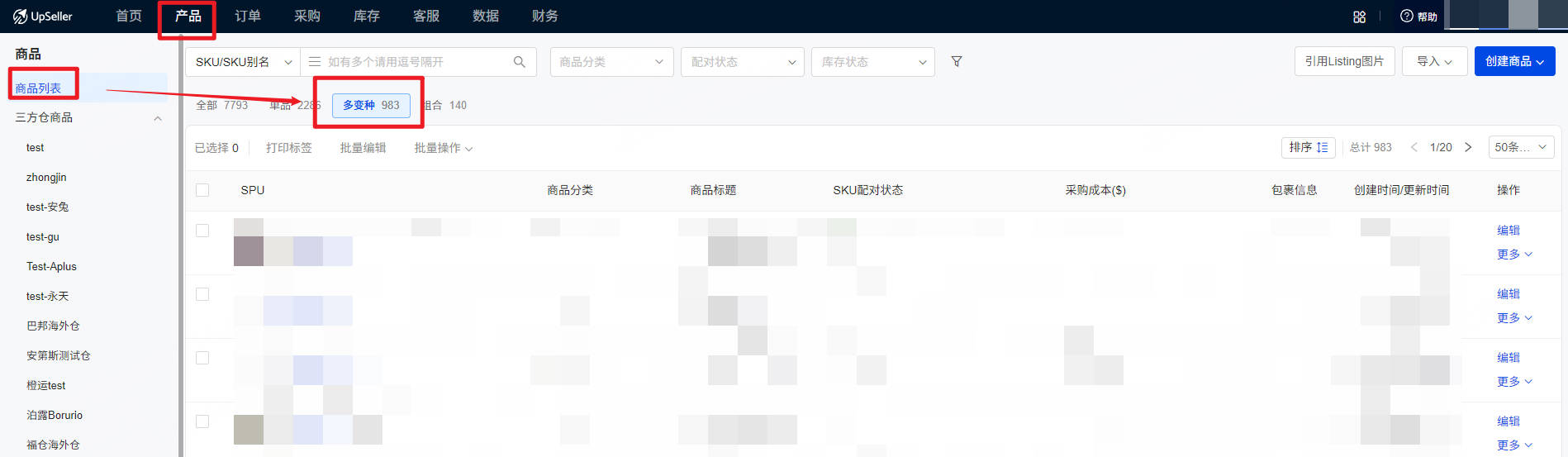Click the search magnifier icon
Screen dimensions: 1568x457
click(519, 62)
